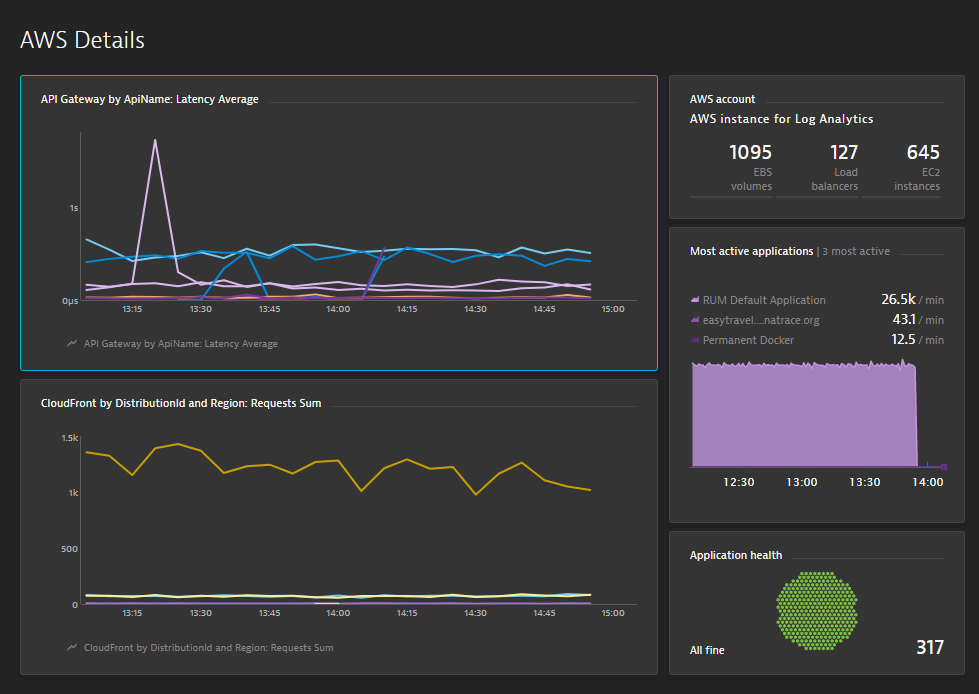Click the Application health tile title
979x694 pixels.
[x=735, y=555]
